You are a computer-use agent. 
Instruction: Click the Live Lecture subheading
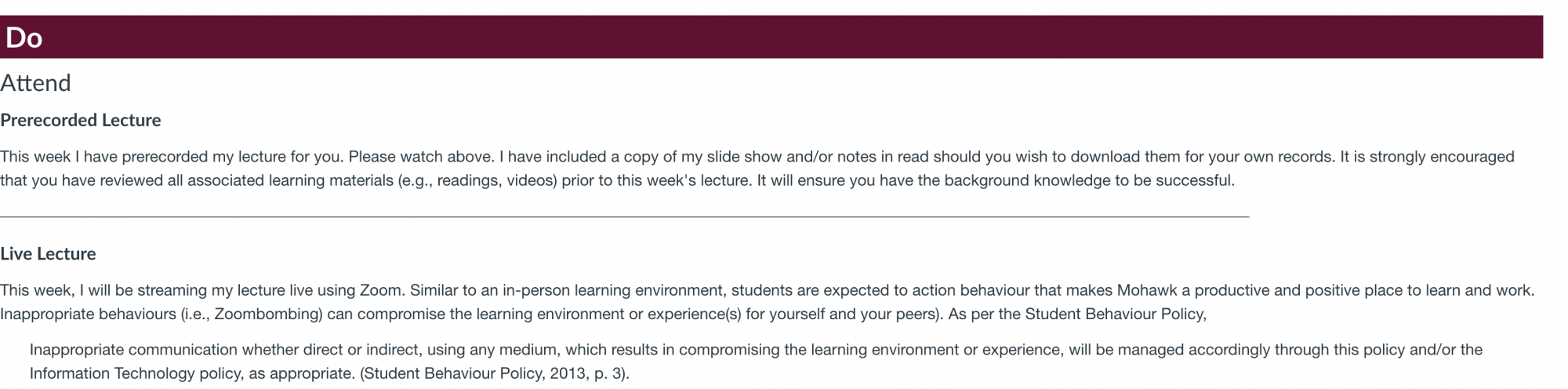[x=48, y=254]
